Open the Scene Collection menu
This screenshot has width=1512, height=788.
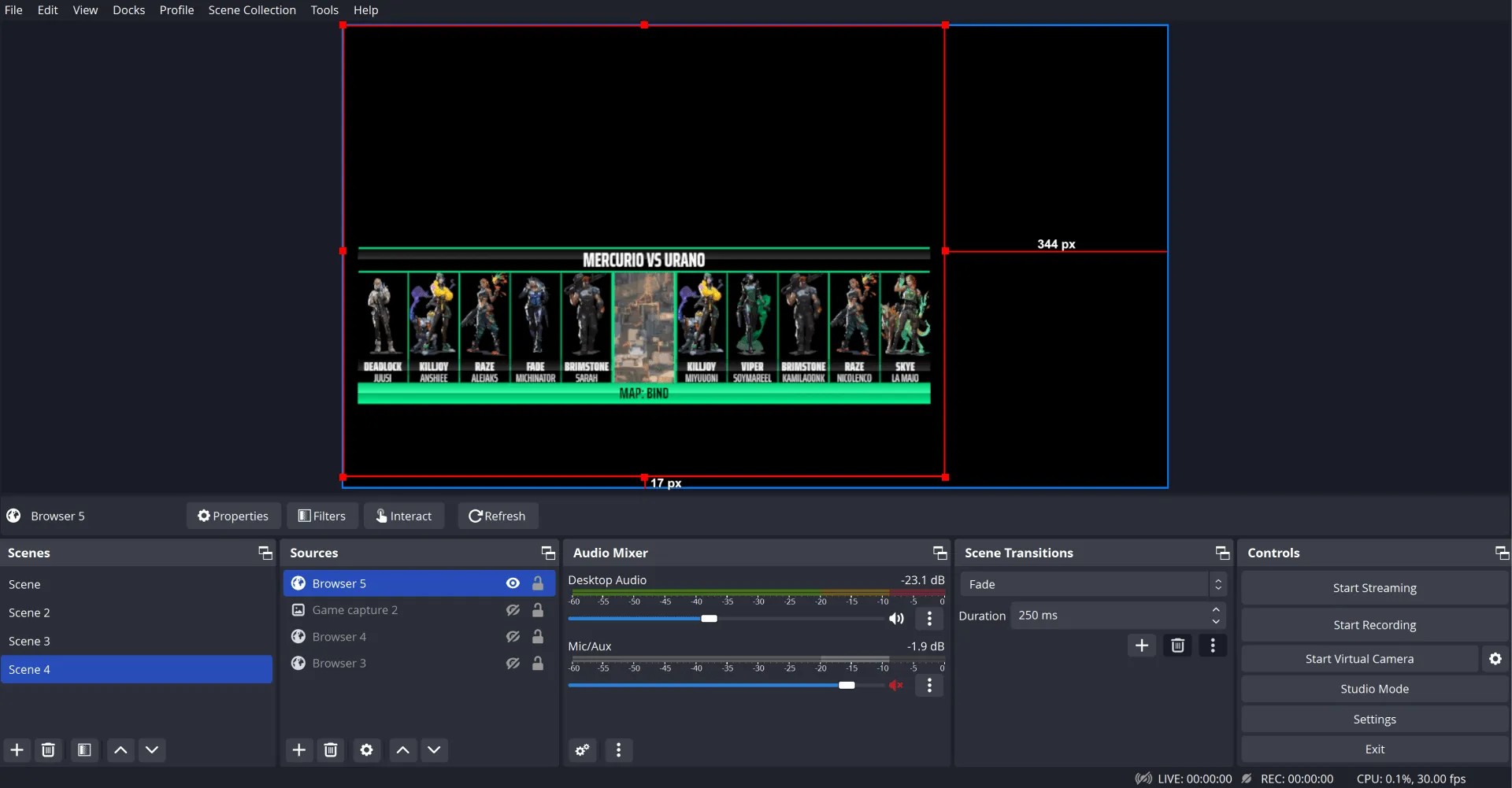point(252,10)
